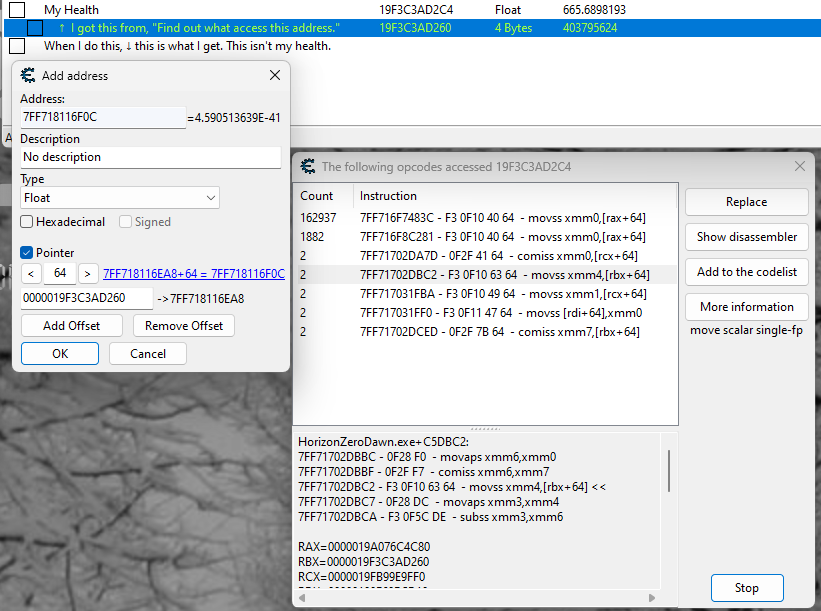Click My Health address 19F3C3AD2C4

[x=416, y=9]
